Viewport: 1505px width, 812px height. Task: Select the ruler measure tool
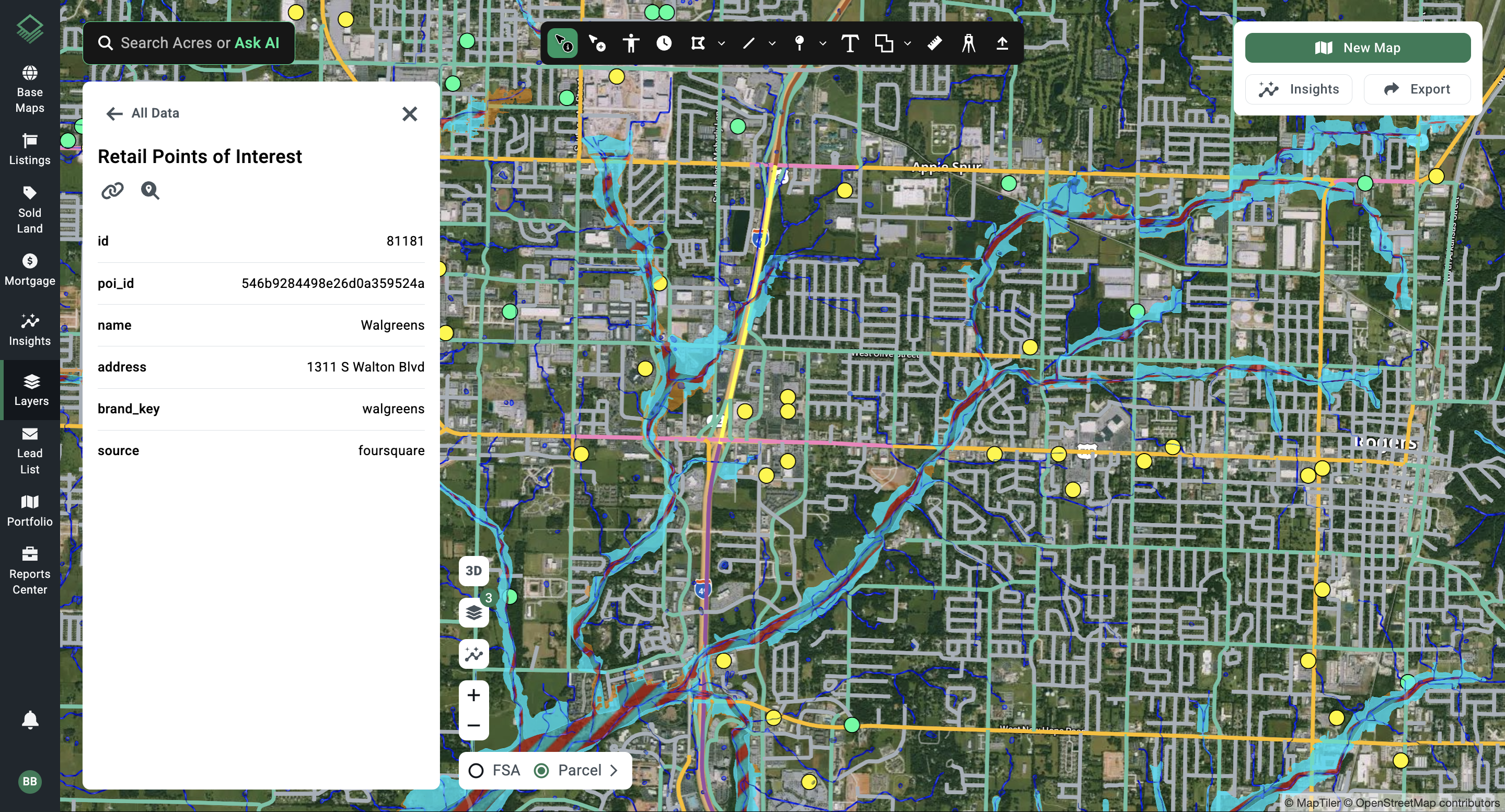click(934, 43)
